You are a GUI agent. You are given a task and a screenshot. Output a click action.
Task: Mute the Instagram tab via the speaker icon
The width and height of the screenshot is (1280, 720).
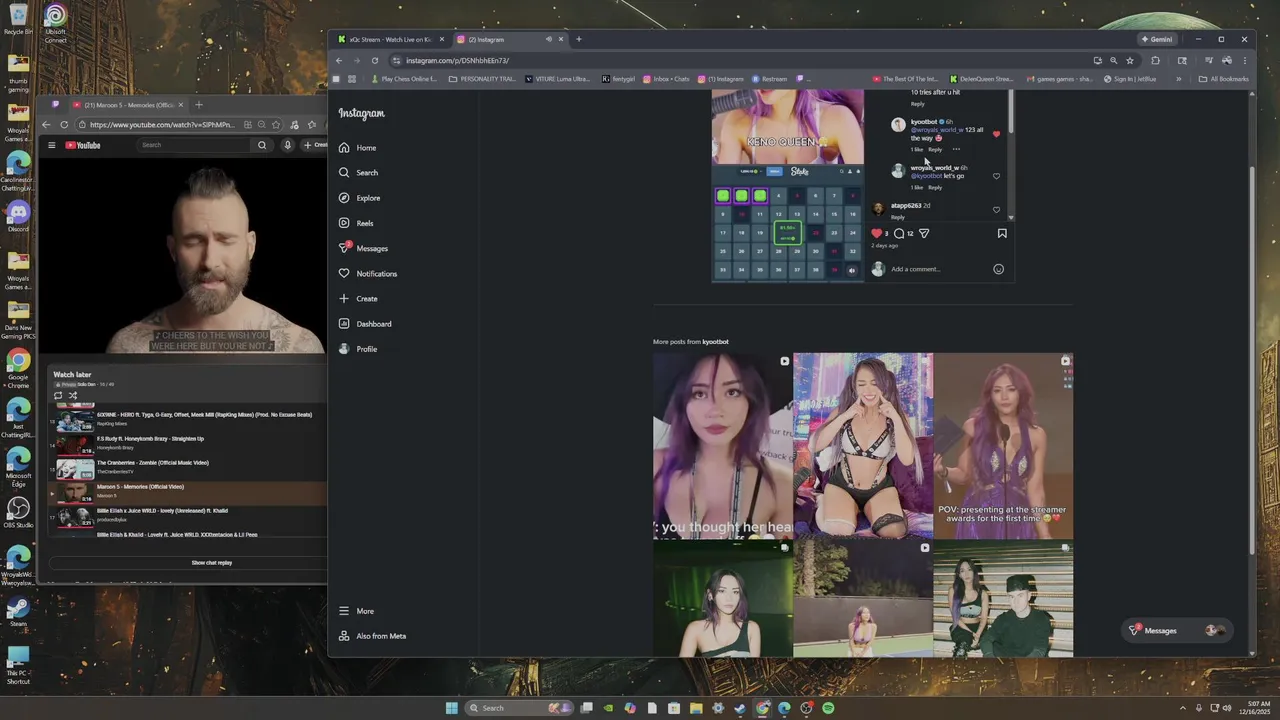point(548,39)
